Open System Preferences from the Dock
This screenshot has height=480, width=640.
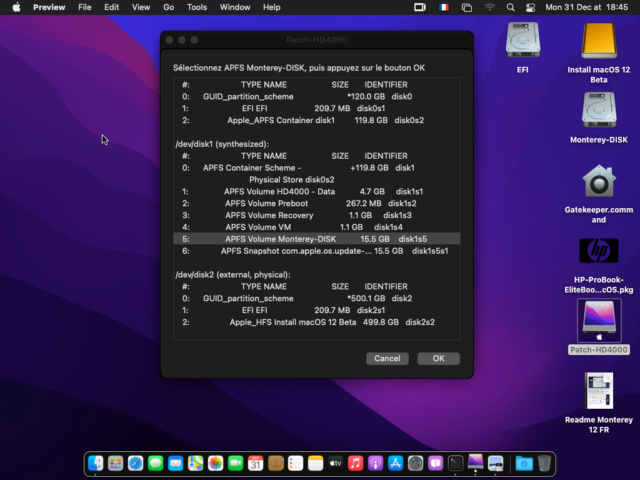tap(416, 463)
